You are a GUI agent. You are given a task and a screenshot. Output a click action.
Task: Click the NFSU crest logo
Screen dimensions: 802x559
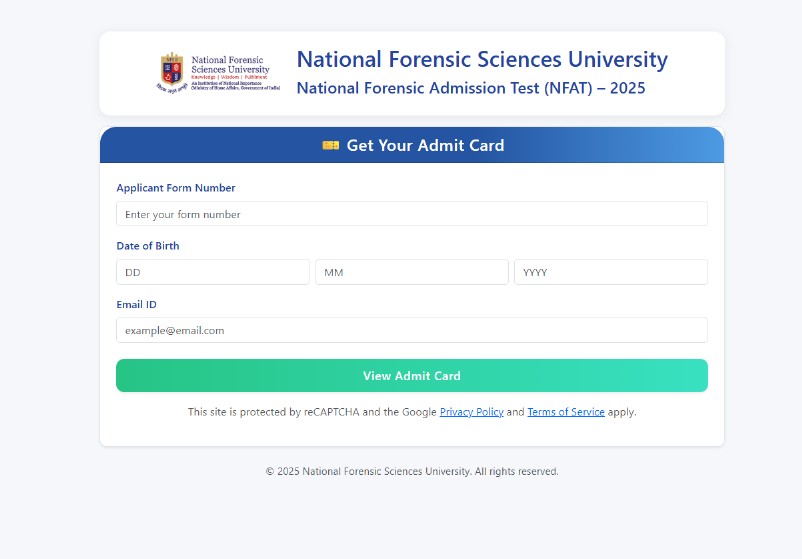(x=172, y=68)
